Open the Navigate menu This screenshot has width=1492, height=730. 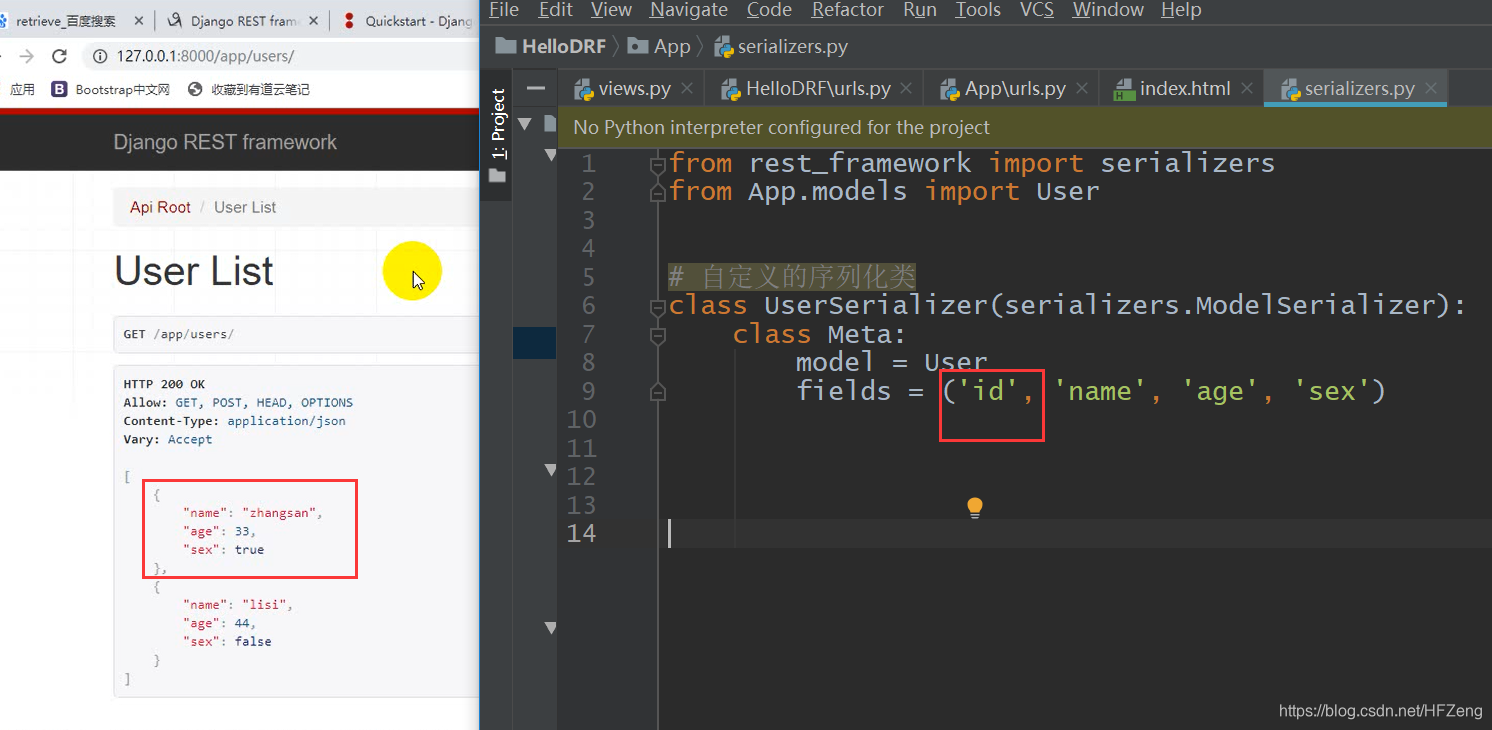click(x=689, y=10)
